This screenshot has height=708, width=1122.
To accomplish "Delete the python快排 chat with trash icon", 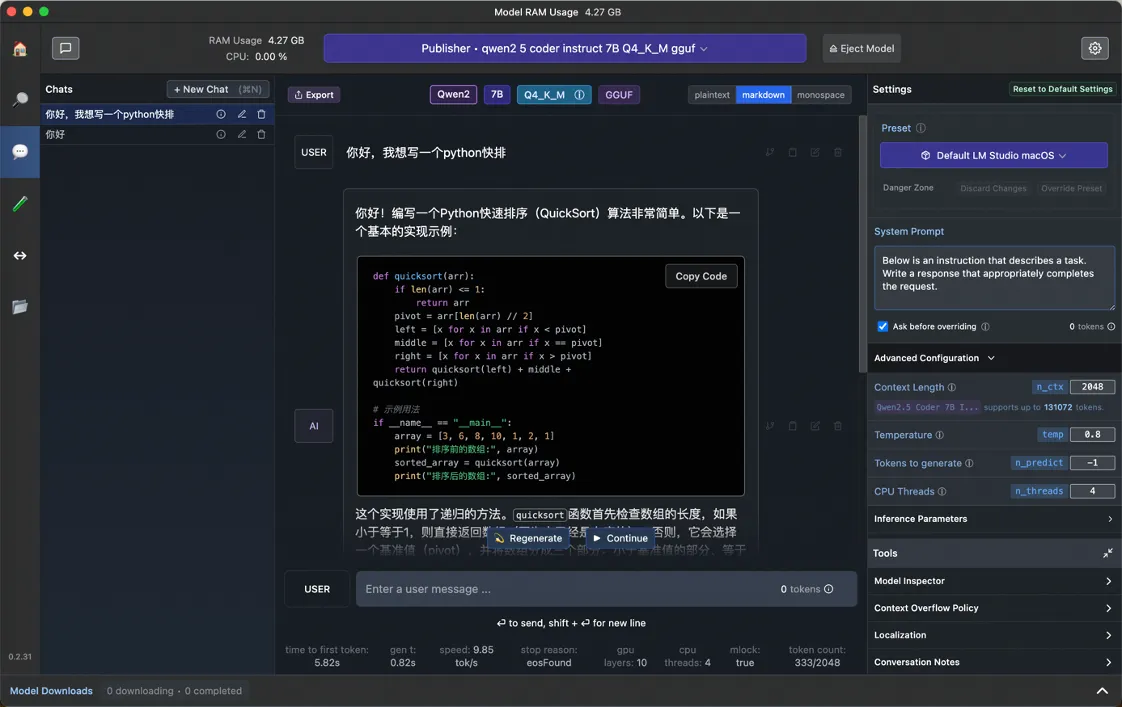I will coord(261,115).
